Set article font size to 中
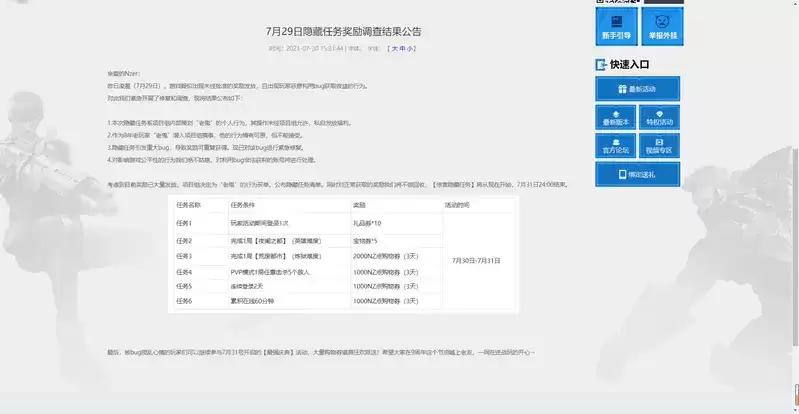This screenshot has height=414, width=799. click(x=403, y=48)
